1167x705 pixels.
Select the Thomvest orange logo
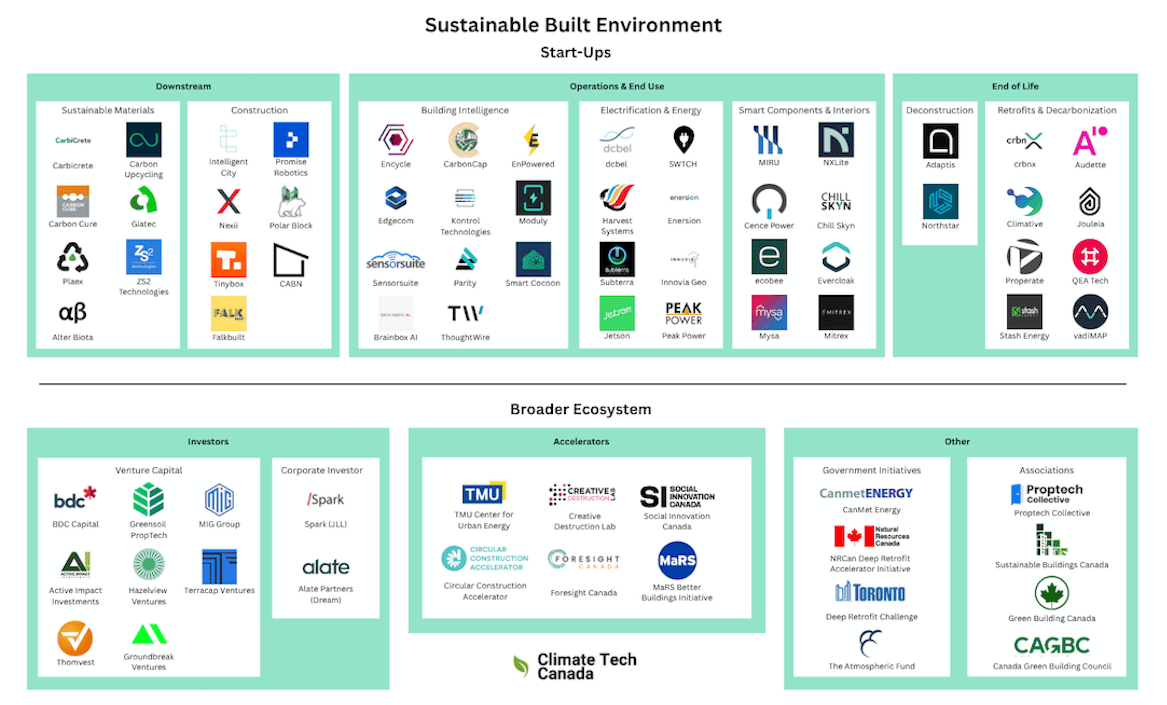[x=75, y=639]
